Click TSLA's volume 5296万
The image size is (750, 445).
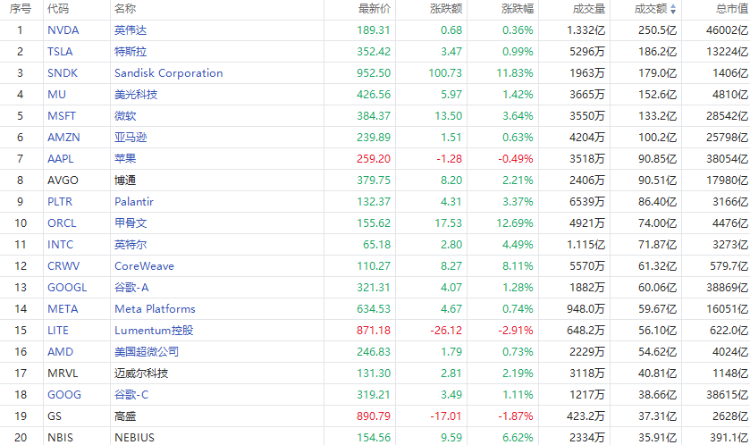coord(587,52)
